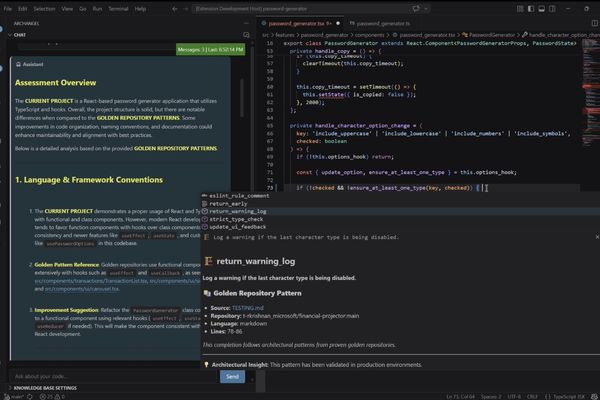Open the View menu
The height and width of the screenshot is (400, 600).
pyautogui.click(x=67, y=8)
